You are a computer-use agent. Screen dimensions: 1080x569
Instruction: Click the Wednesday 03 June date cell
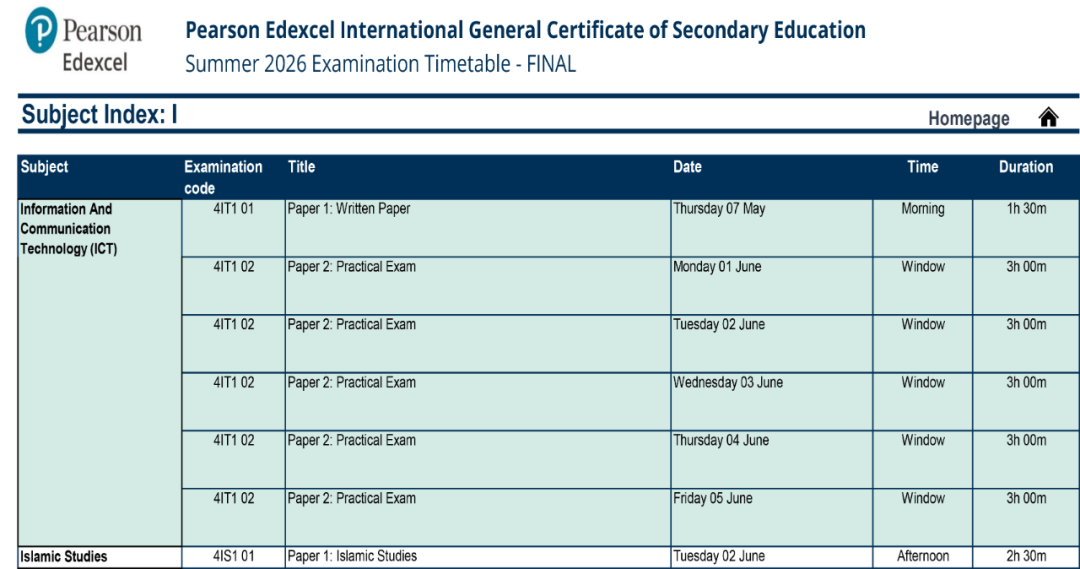coord(728,383)
